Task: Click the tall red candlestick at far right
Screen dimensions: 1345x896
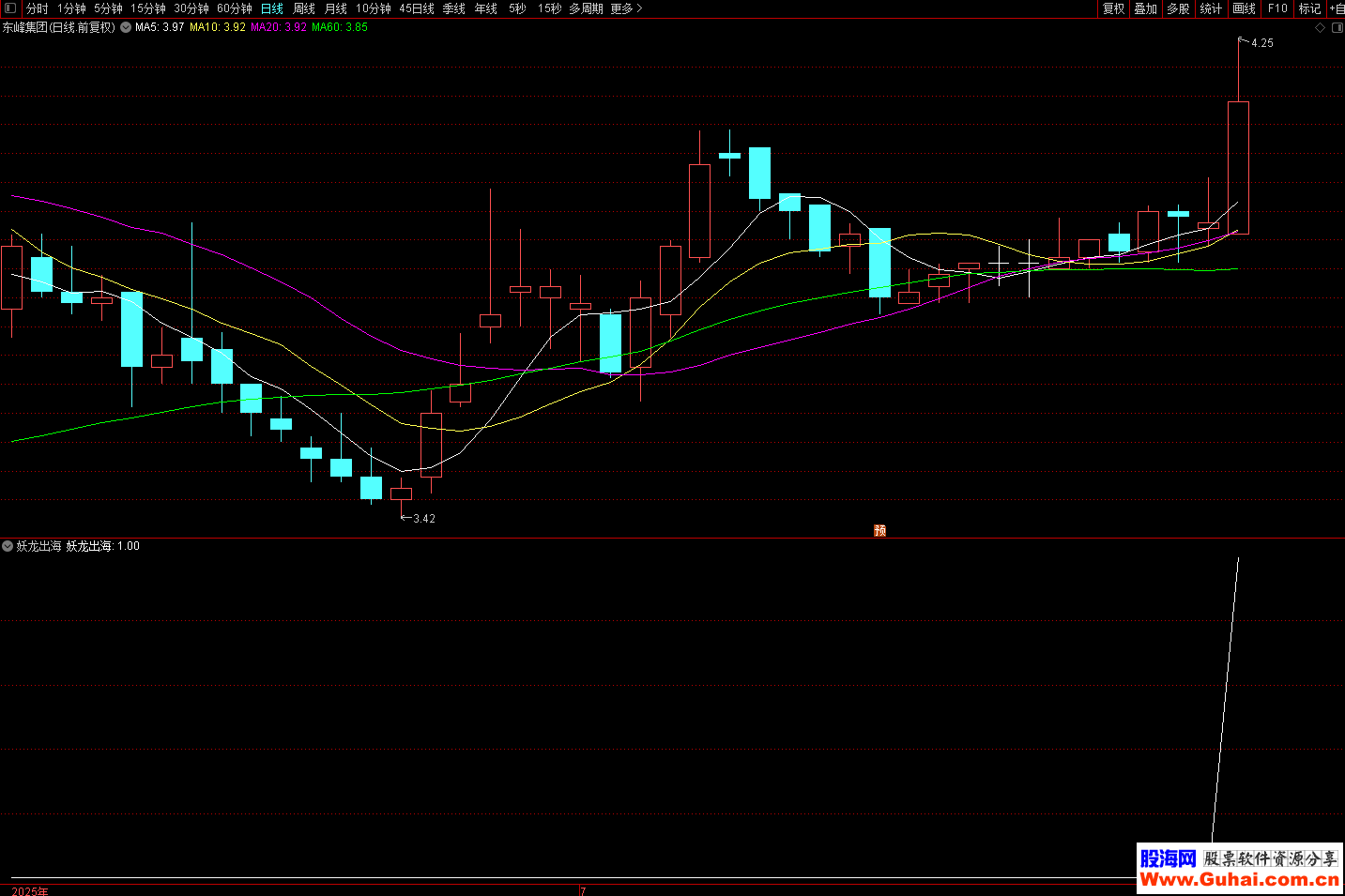Action: coord(1238,167)
